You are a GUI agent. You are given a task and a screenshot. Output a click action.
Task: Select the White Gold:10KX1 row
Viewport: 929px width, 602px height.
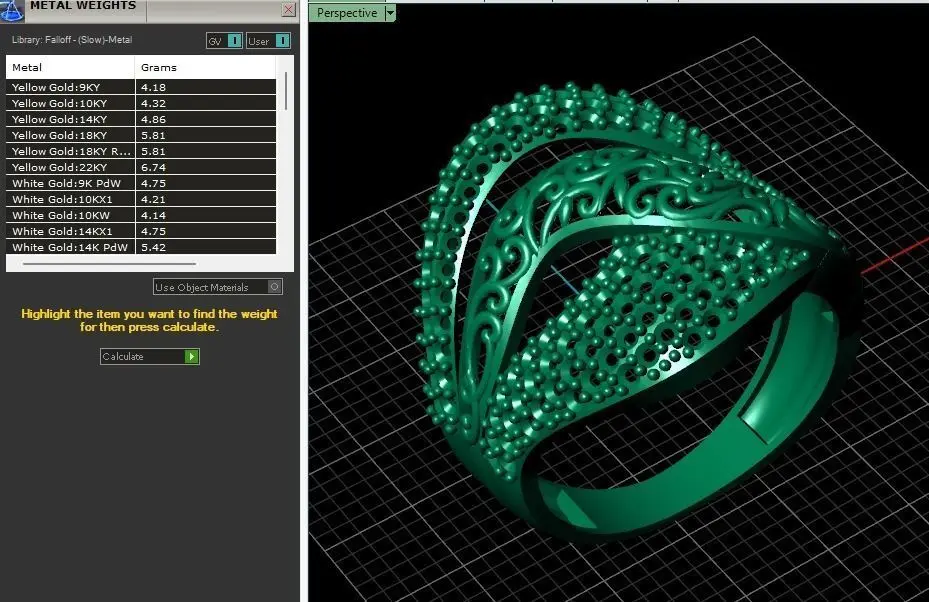coord(141,199)
